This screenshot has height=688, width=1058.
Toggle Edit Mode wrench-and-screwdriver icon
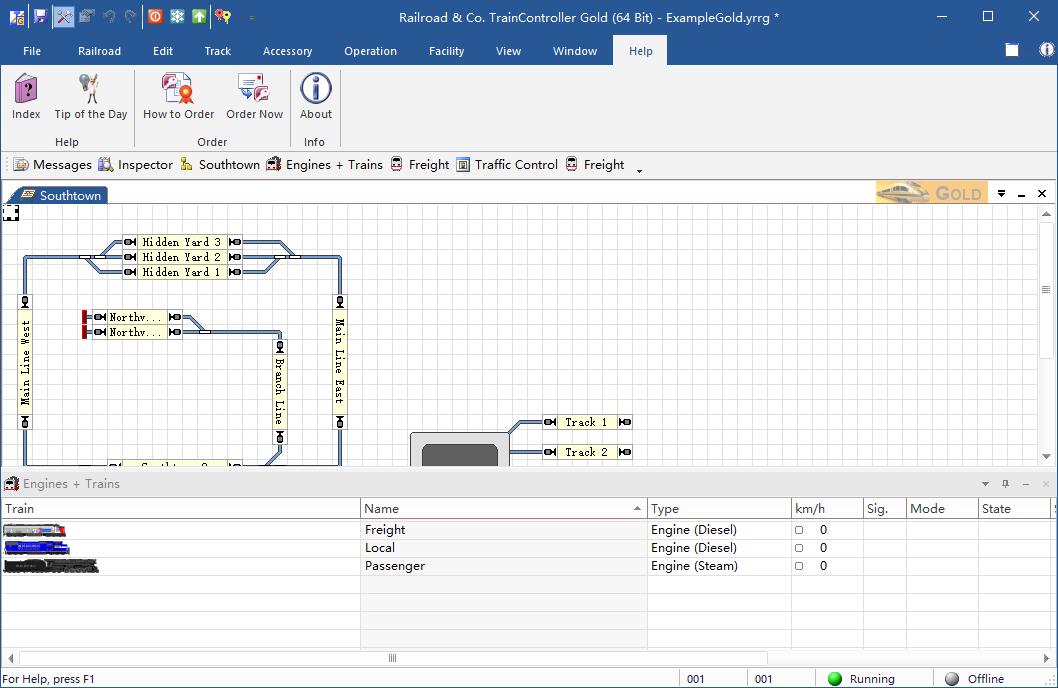click(63, 16)
